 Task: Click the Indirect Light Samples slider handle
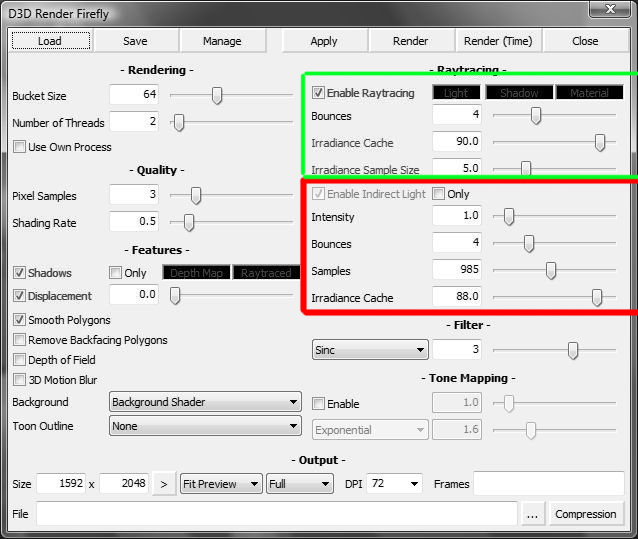[551, 271]
